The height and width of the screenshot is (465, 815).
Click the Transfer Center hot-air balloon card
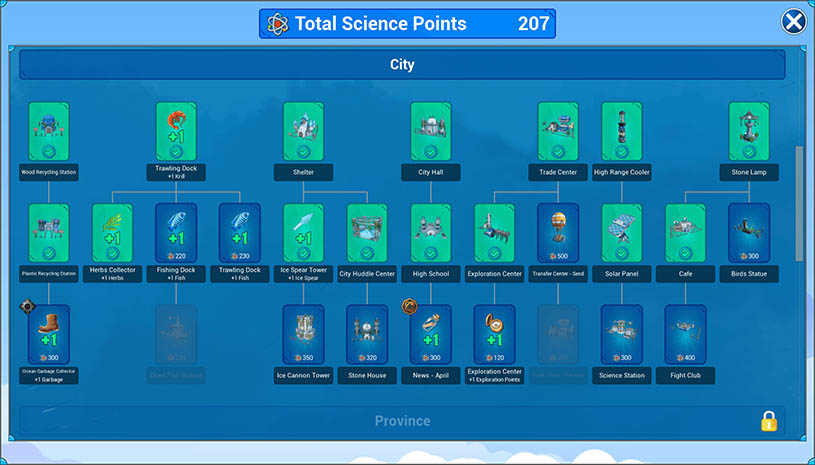click(558, 233)
